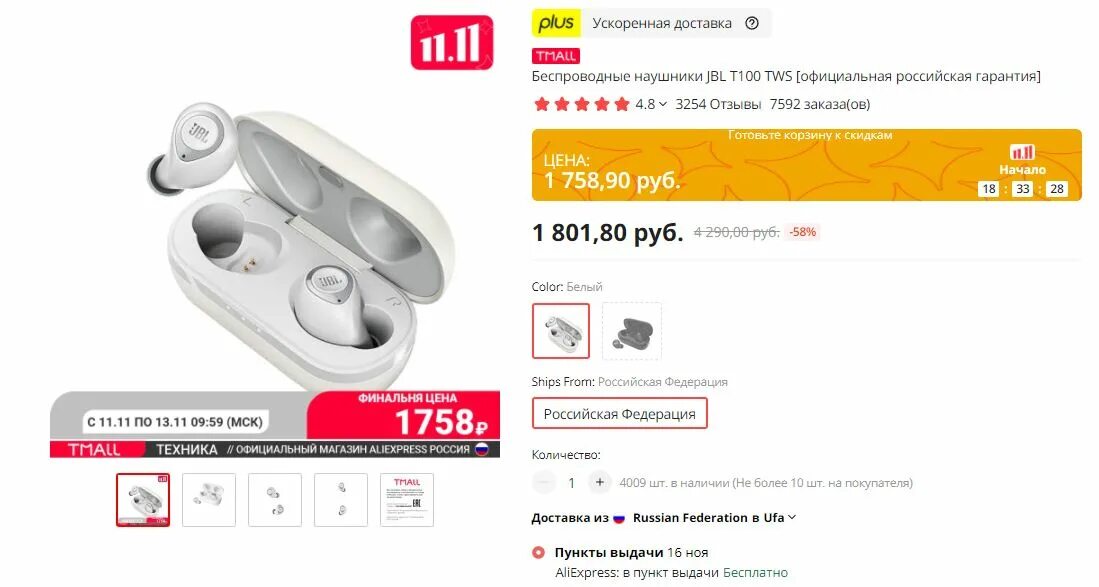Image resolution: width=1099 pixels, height=587 pixels.
Task: Increase quantity with the plus button
Action: (599, 483)
